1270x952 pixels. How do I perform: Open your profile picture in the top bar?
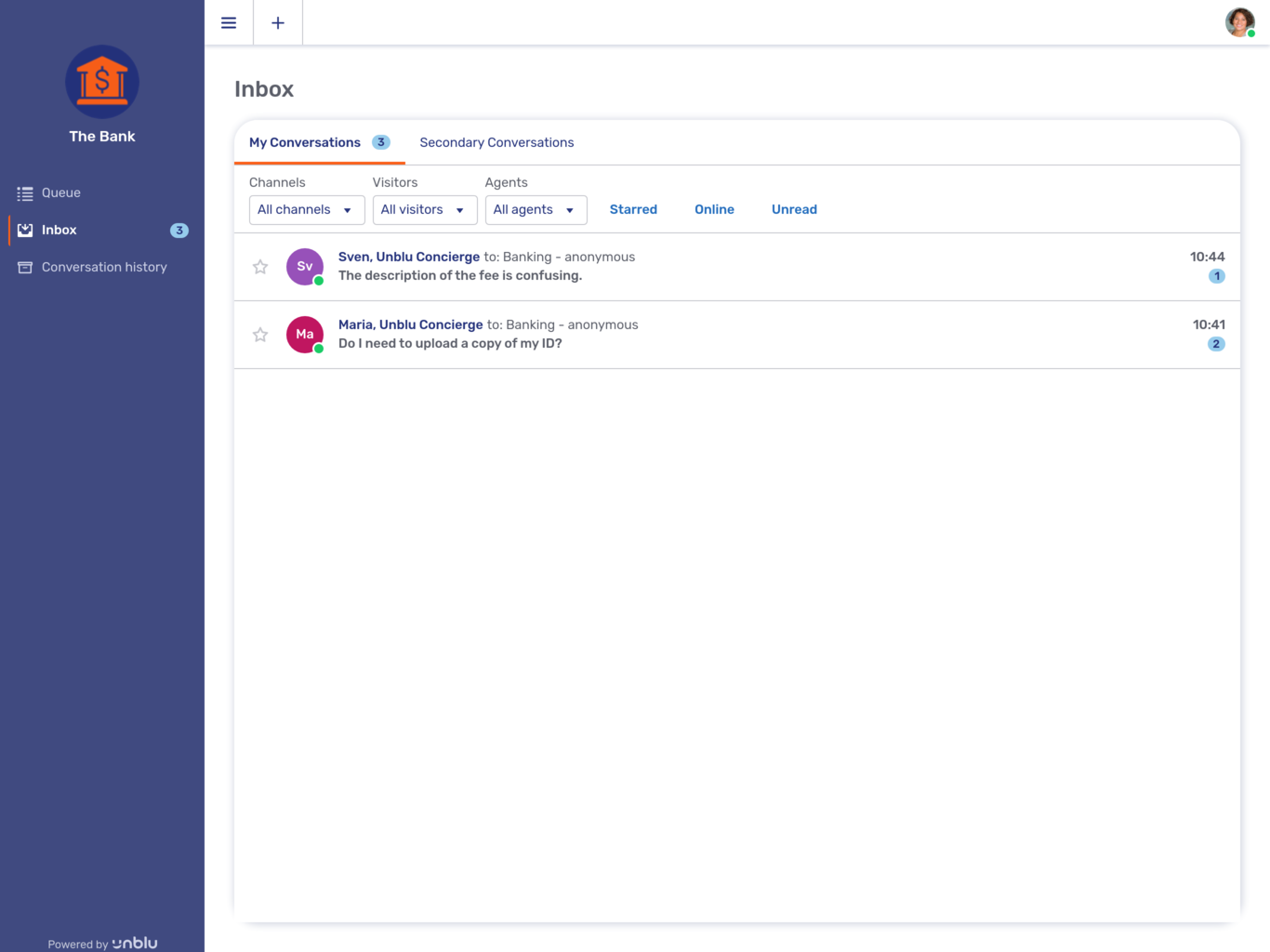tap(1239, 22)
